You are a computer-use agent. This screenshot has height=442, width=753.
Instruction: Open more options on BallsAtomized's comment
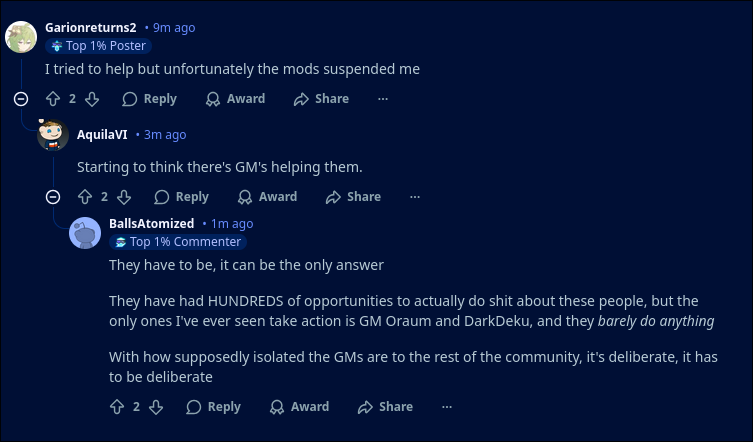pos(446,407)
